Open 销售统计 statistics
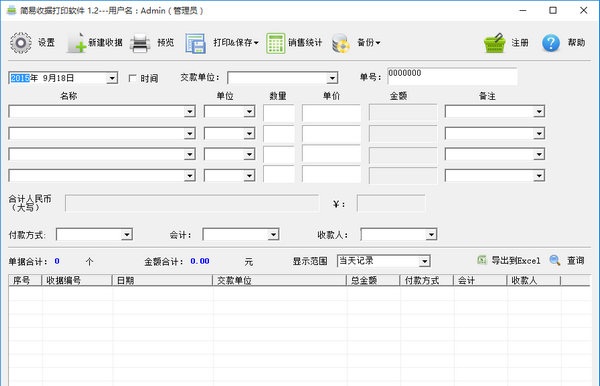 (x=305, y=42)
